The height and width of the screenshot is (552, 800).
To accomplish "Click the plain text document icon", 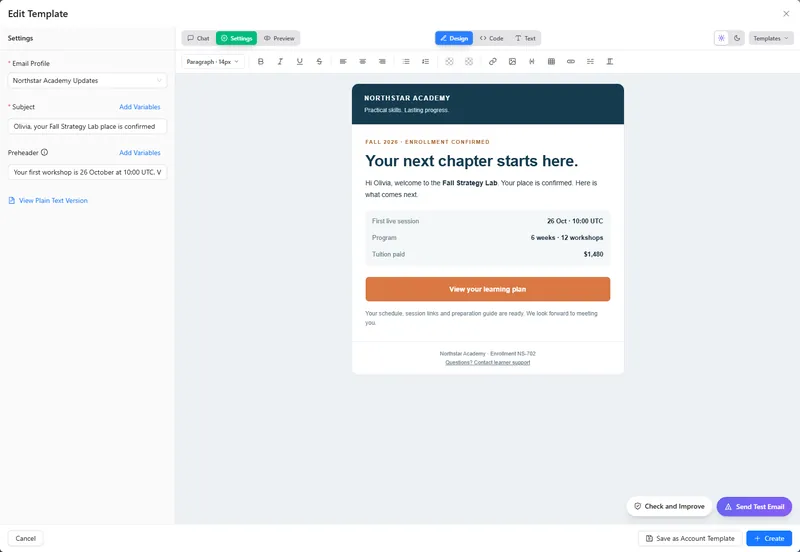I will tap(12, 200).
